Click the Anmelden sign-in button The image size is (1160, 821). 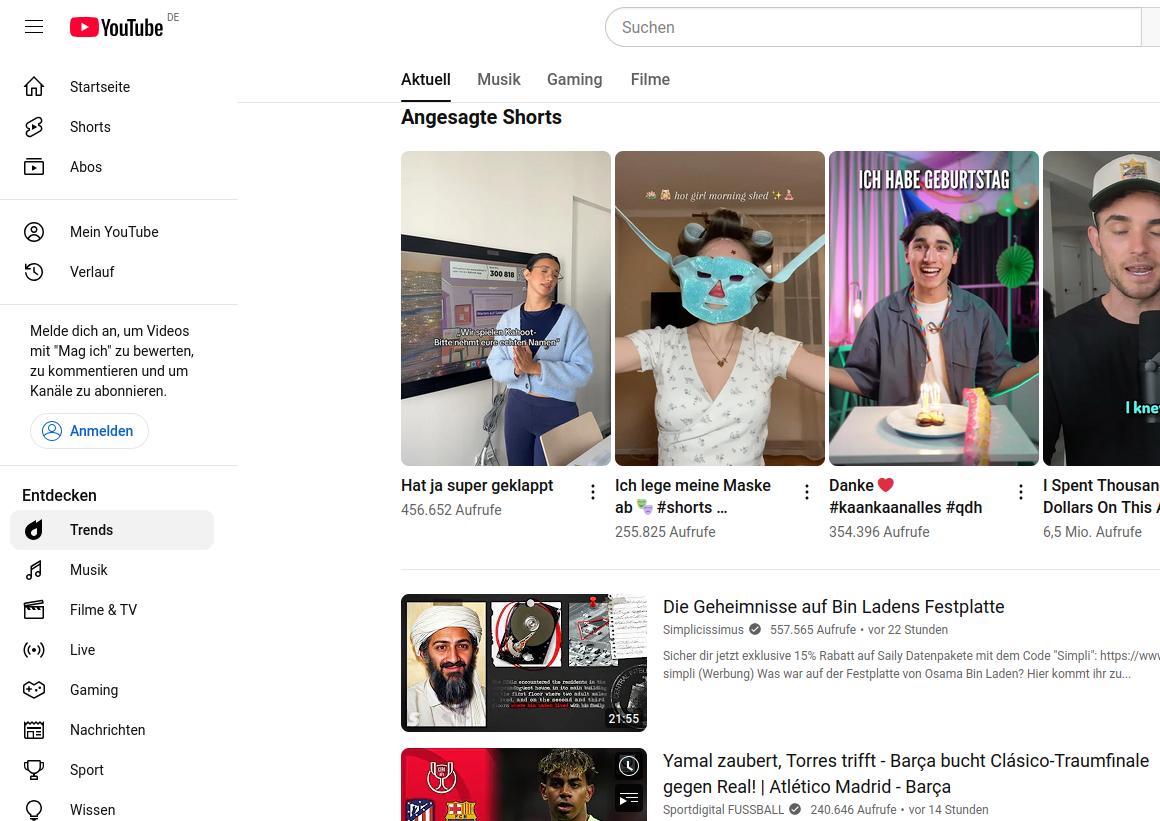tap(89, 431)
